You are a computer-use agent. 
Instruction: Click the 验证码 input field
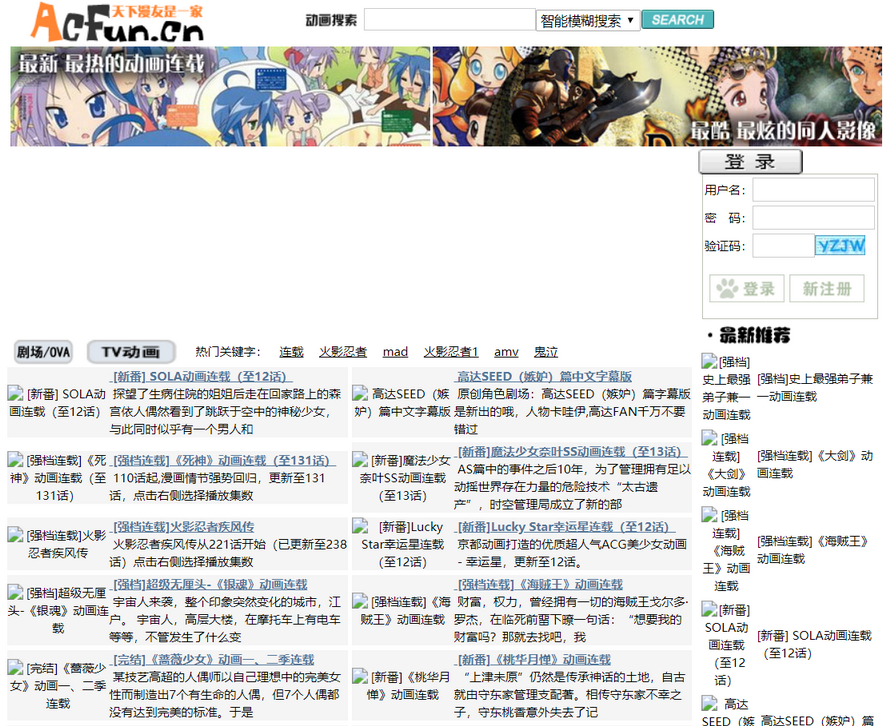[783, 246]
